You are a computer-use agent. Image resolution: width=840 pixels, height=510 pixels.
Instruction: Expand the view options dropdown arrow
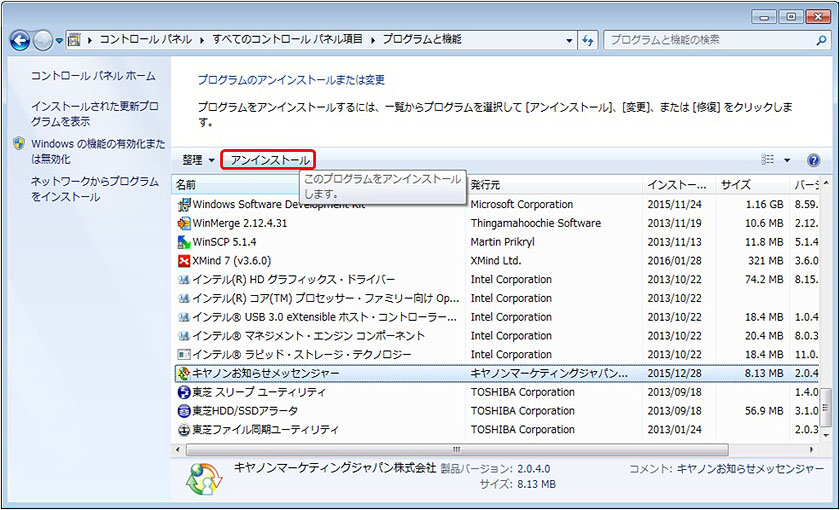pos(787,160)
